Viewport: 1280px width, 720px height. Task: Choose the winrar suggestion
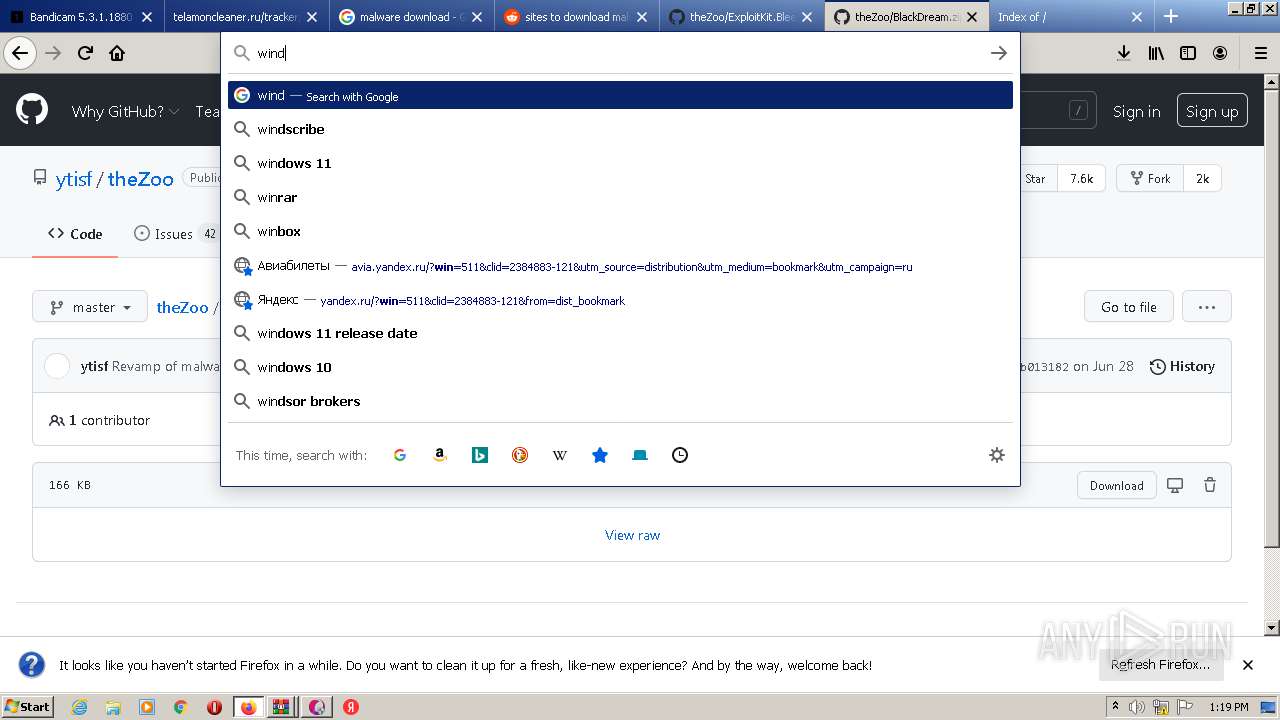click(620, 197)
